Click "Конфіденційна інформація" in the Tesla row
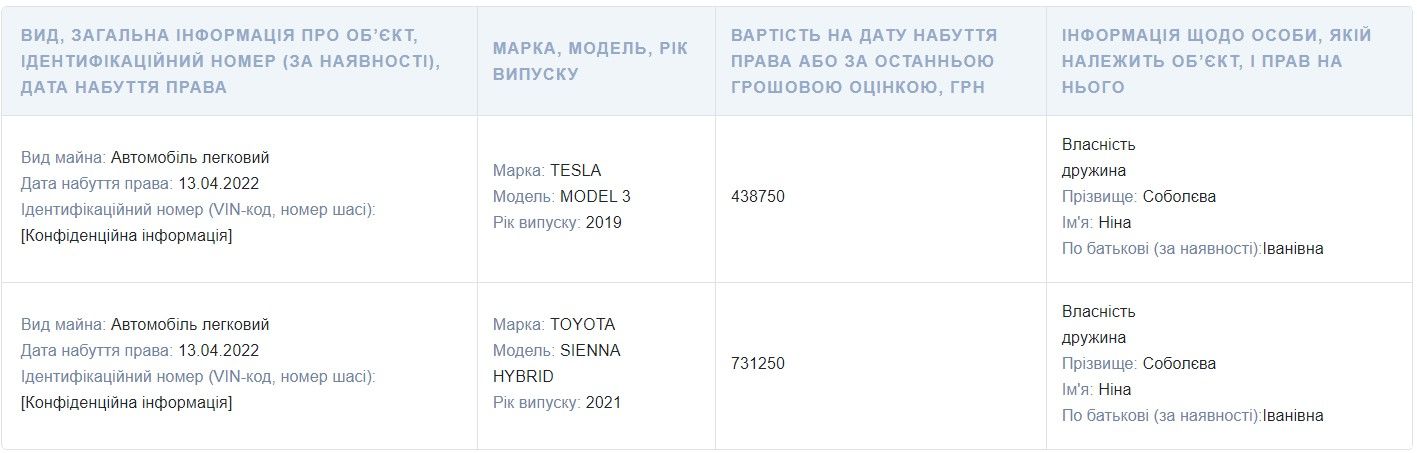The image size is (1417, 453). tap(126, 236)
